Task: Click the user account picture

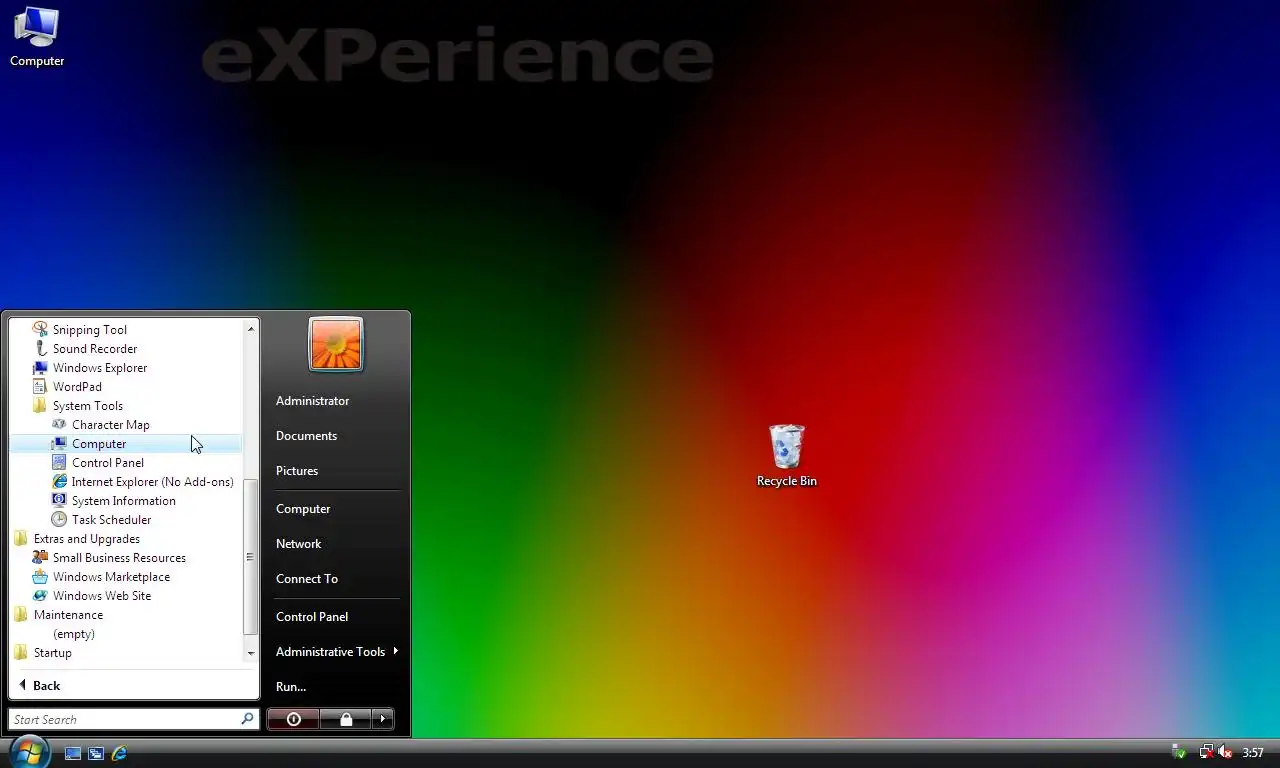Action: click(336, 344)
